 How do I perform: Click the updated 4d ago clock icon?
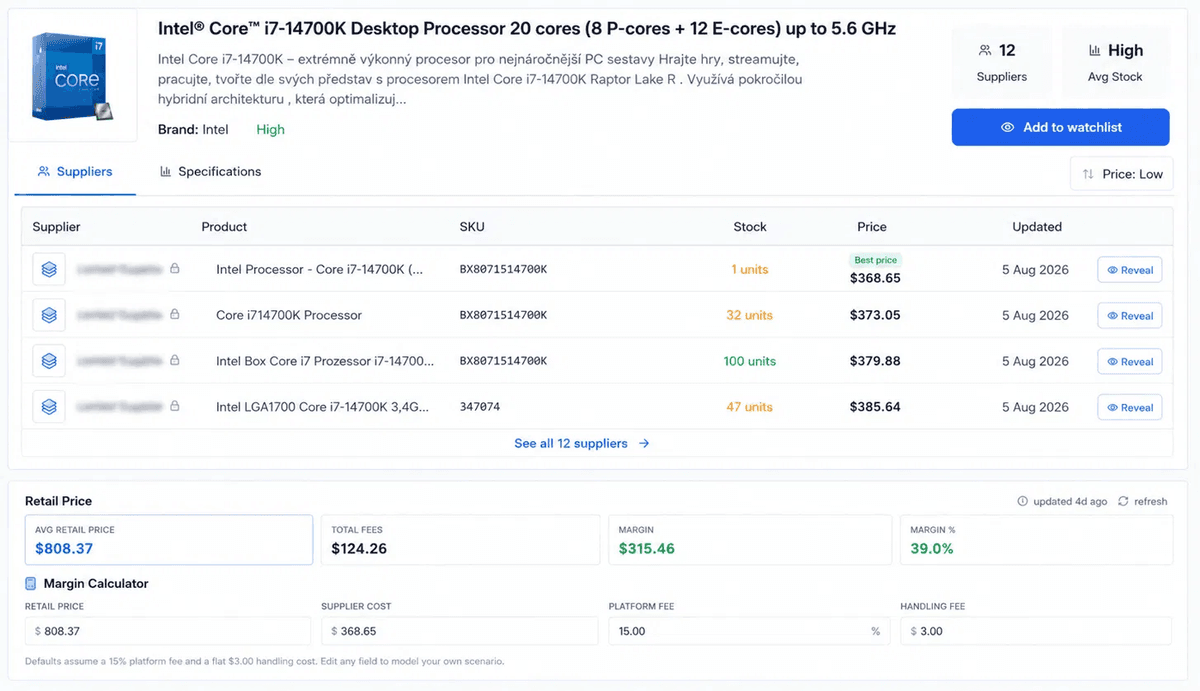pos(1022,501)
